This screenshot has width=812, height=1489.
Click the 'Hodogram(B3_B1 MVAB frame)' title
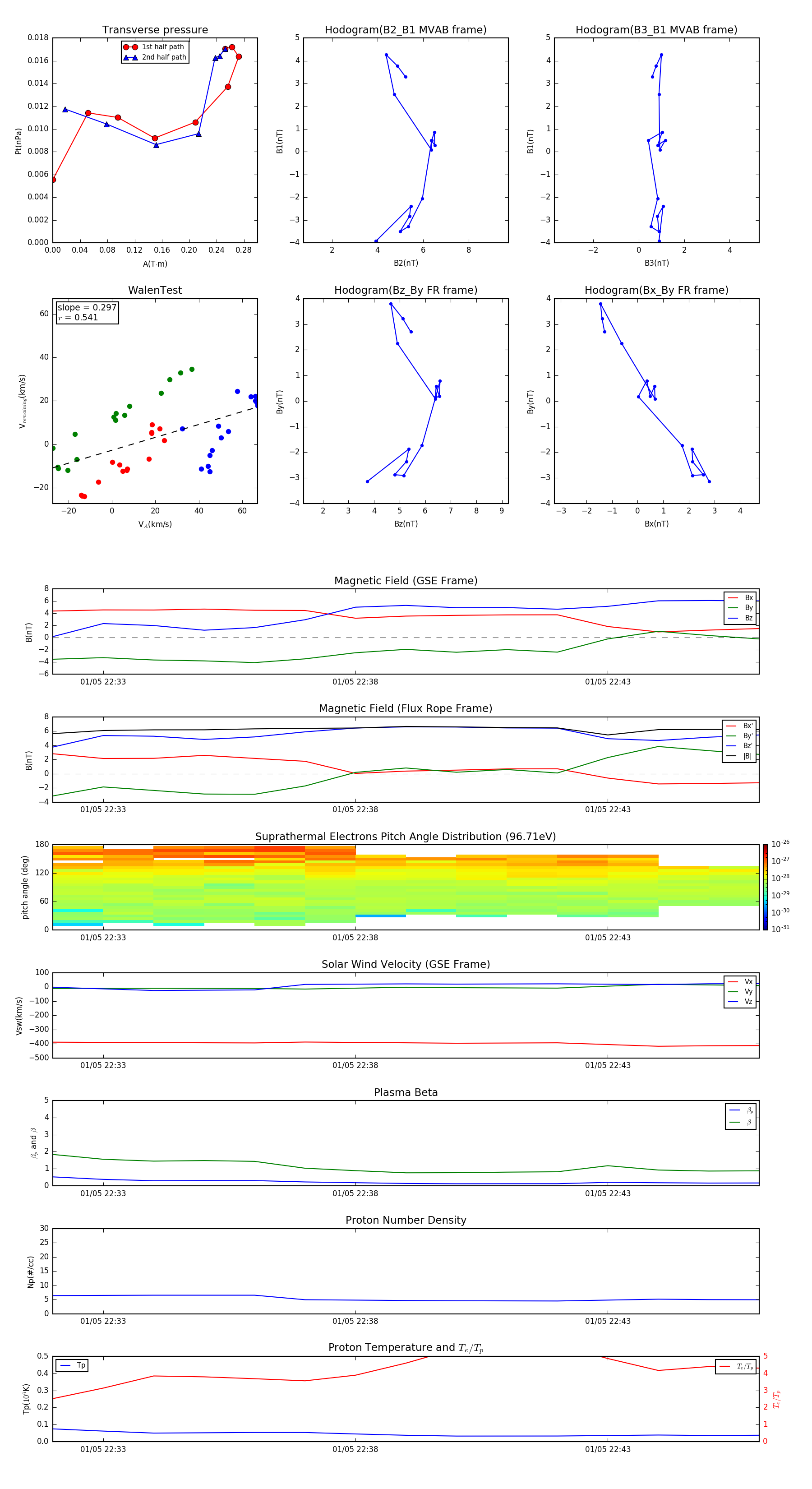click(656, 29)
